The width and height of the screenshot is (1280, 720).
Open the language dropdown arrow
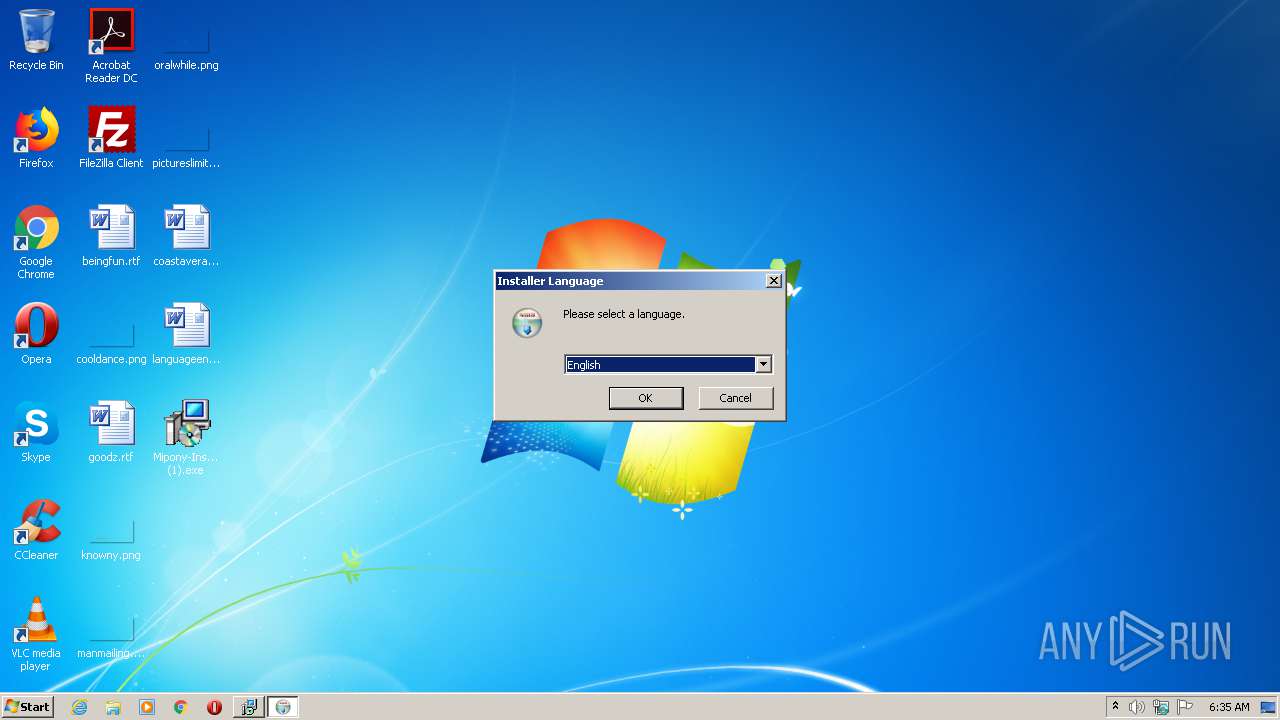(763, 365)
